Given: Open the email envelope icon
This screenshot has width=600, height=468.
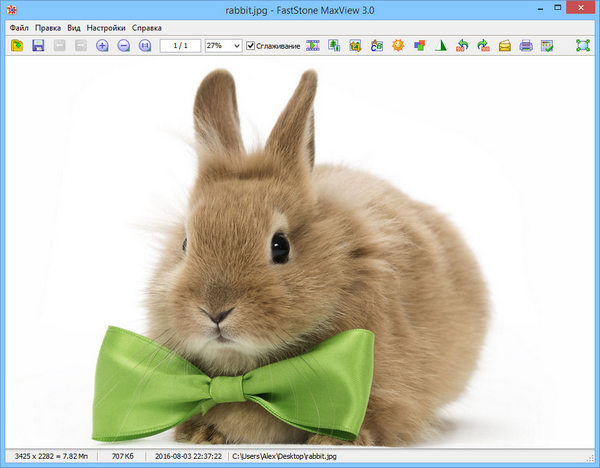Looking at the screenshot, I should [504, 46].
